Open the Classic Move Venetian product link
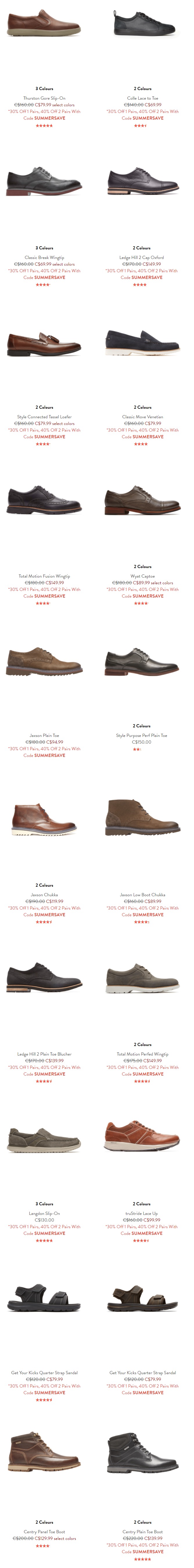This screenshot has width=194, height=1568. tap(143, 417)
